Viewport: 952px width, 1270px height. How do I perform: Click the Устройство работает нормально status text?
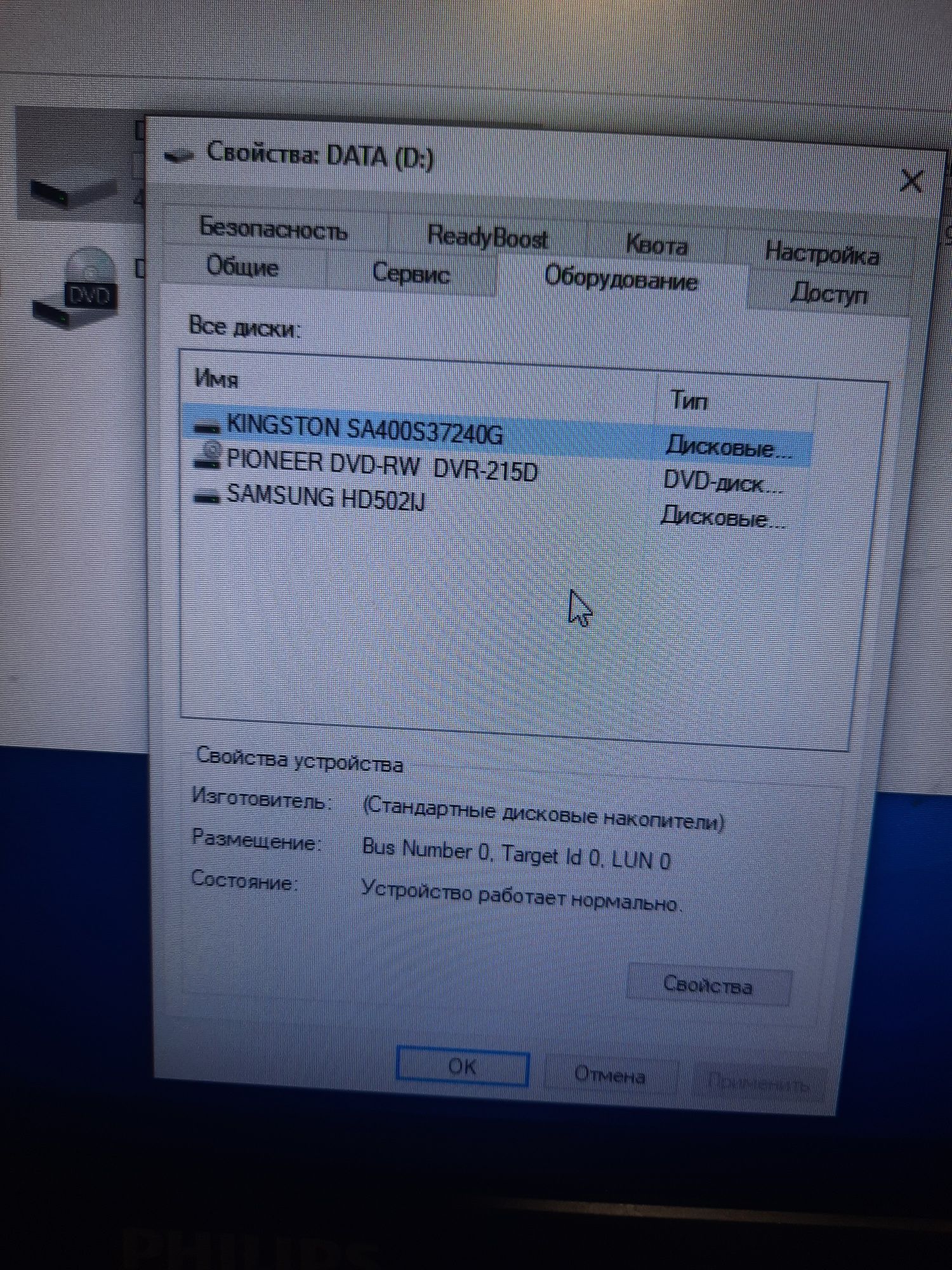(520, 895)
